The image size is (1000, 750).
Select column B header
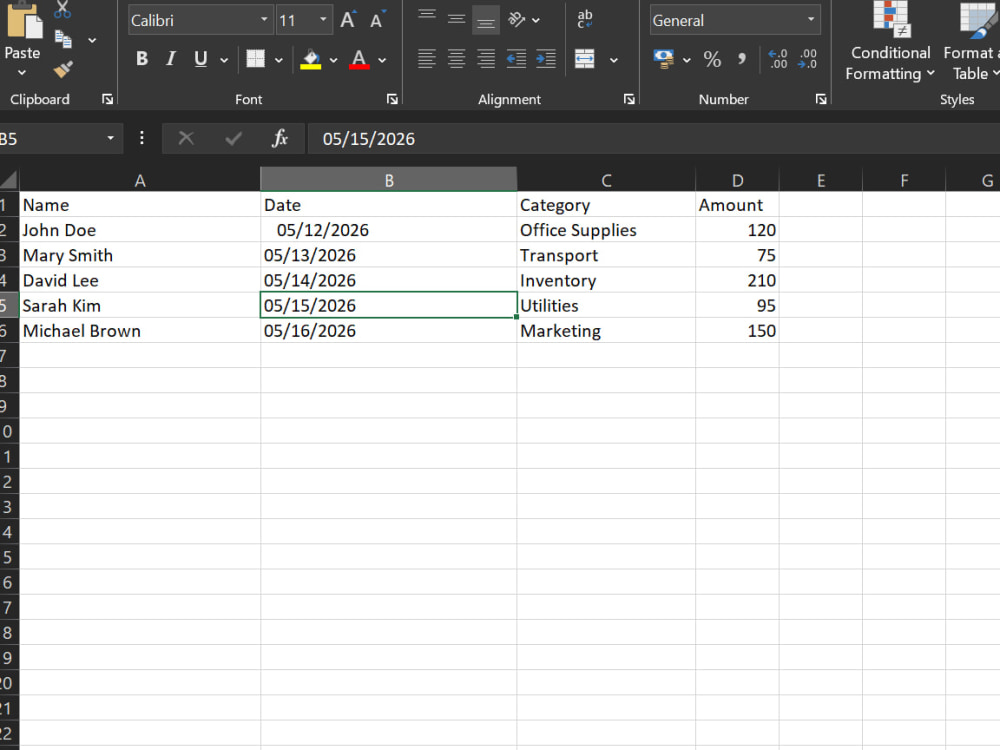point(388,180)
